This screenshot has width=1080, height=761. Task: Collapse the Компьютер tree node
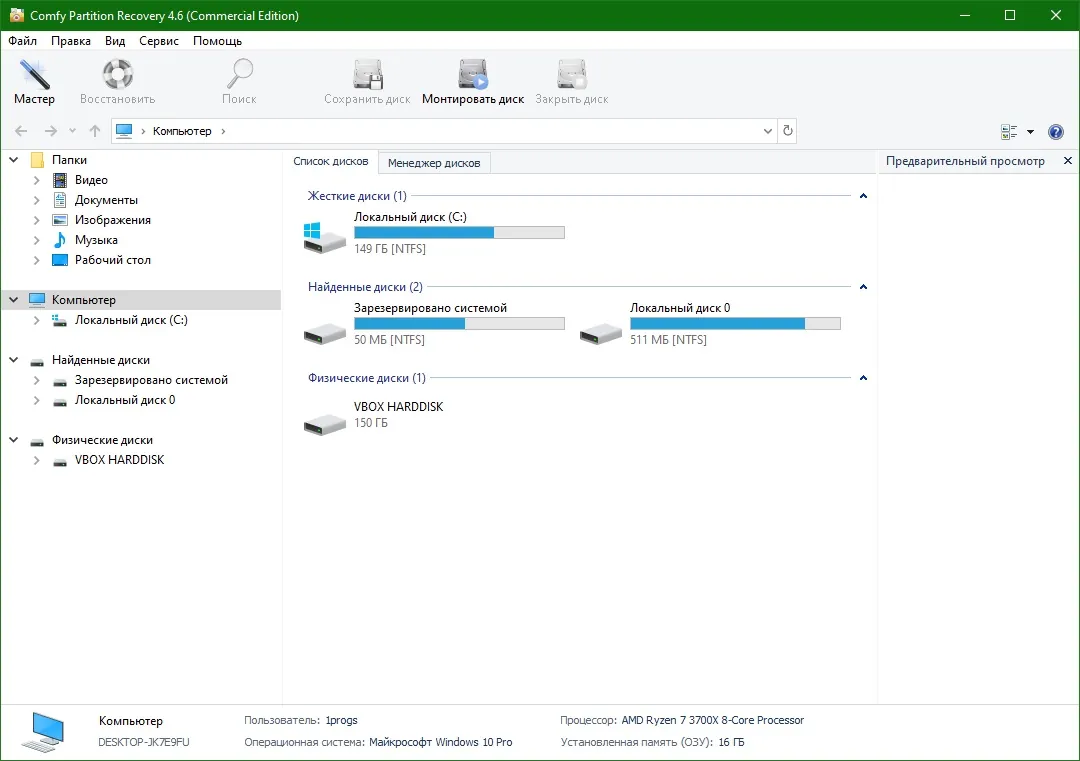point(14,300)
